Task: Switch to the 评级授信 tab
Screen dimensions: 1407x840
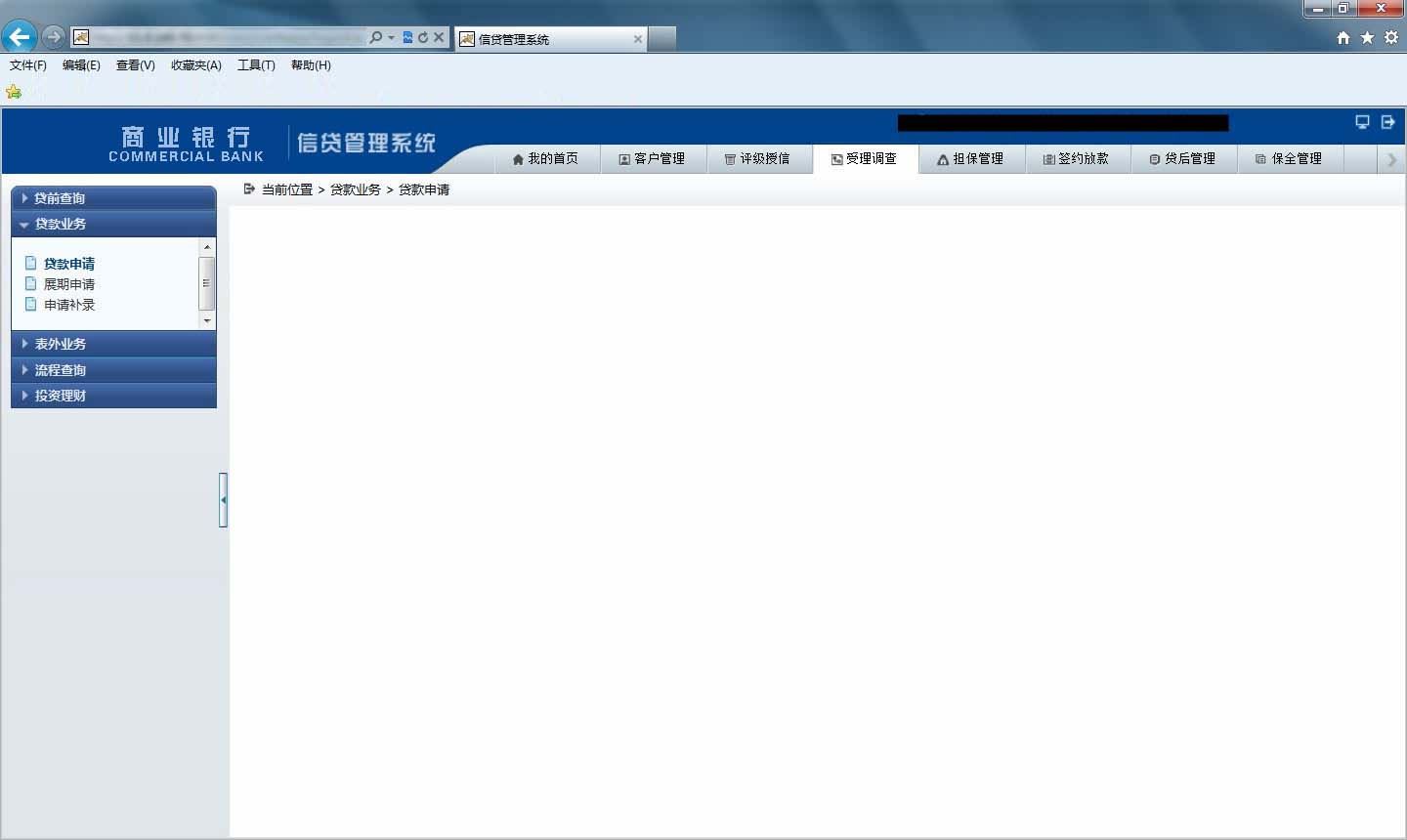Action: (757, 159)
